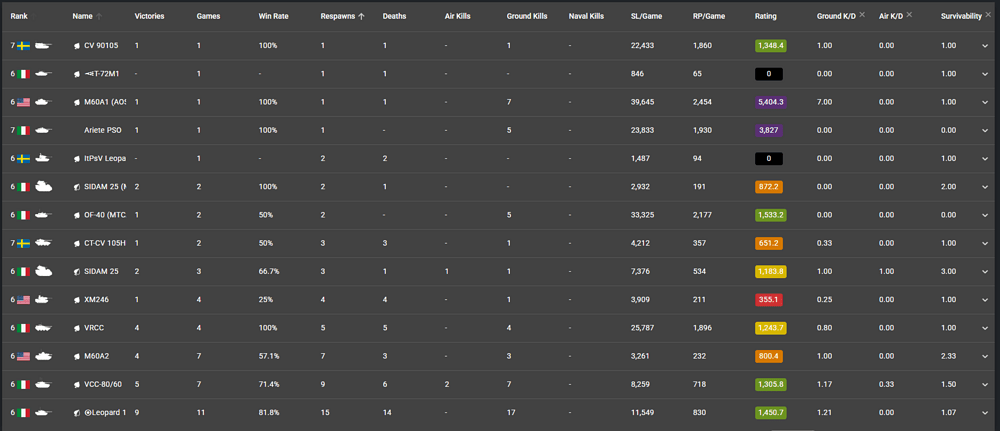Remove the Air K/D column with its X
The width and height of the screenshot is (1000, 431).
point(909,15)
